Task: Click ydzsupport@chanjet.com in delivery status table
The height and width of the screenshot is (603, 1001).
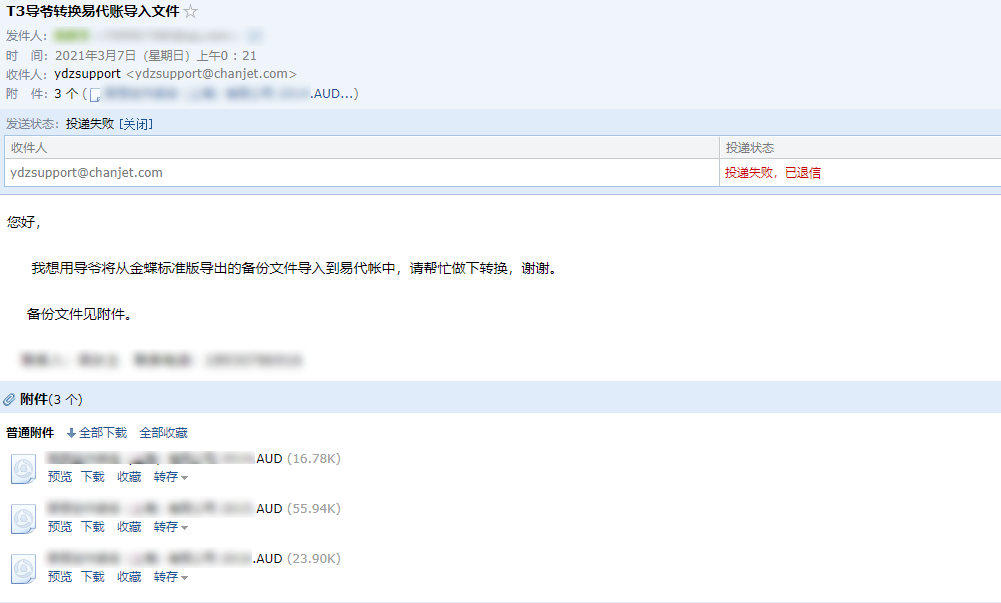Action: pyautogui.click(x=86, y=172)
